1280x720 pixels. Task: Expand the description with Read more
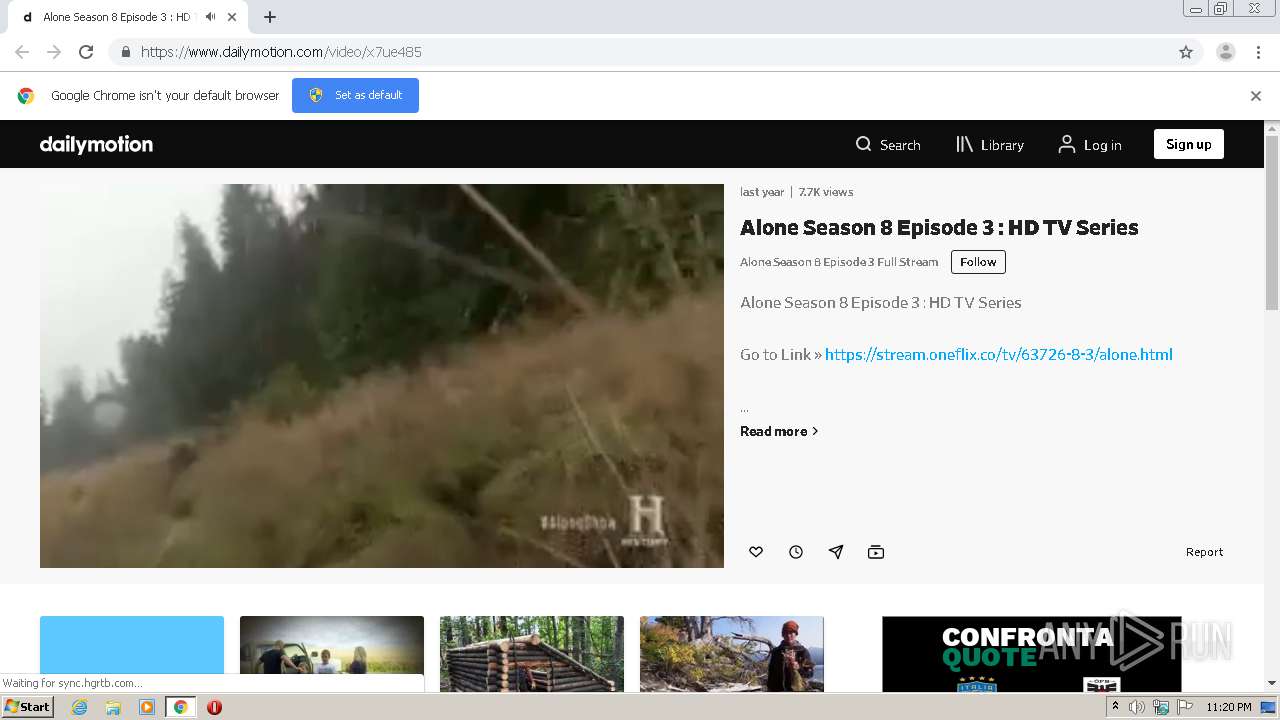[779, 431]
